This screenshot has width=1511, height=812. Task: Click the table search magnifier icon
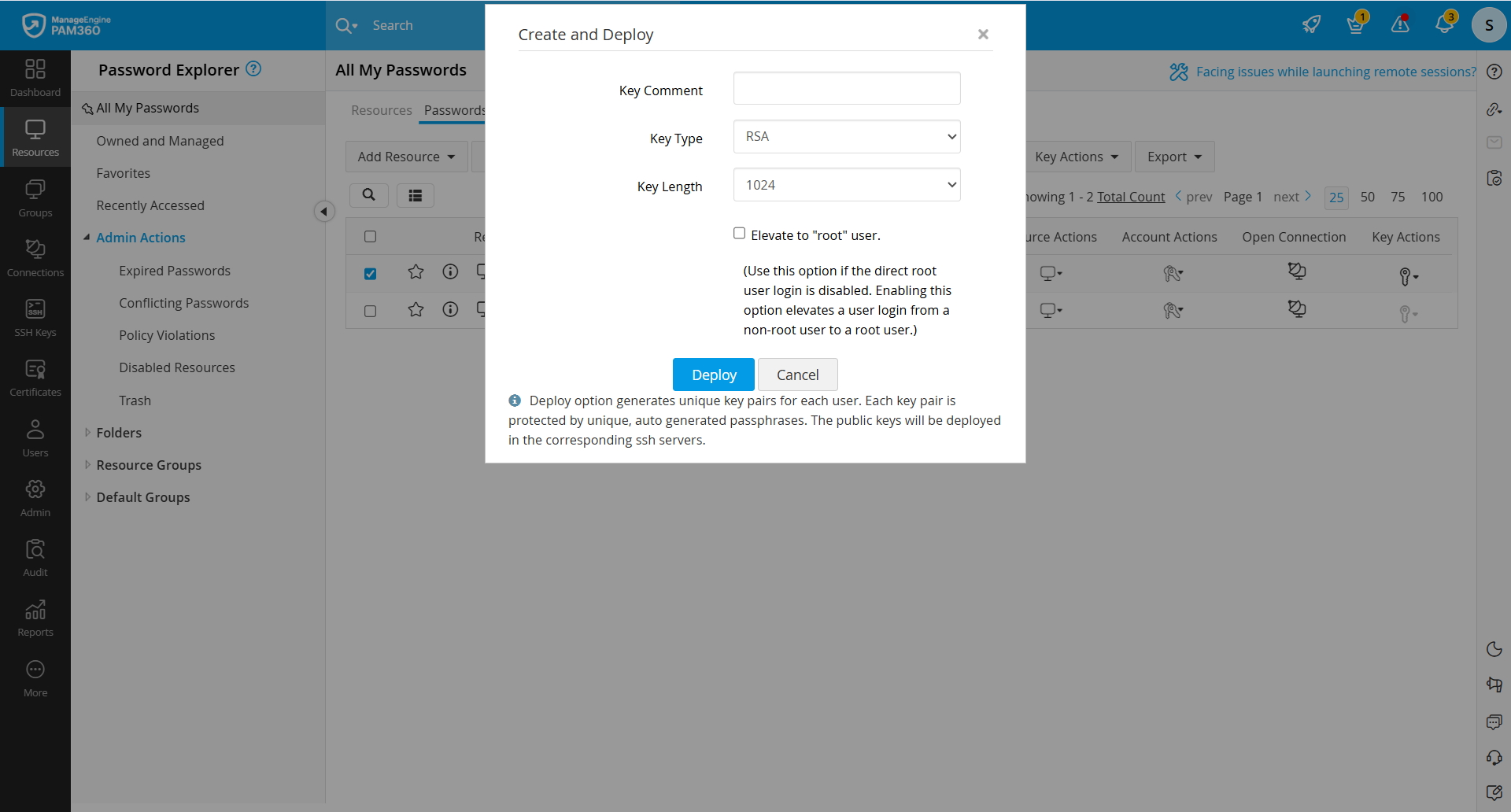point(368,195)
